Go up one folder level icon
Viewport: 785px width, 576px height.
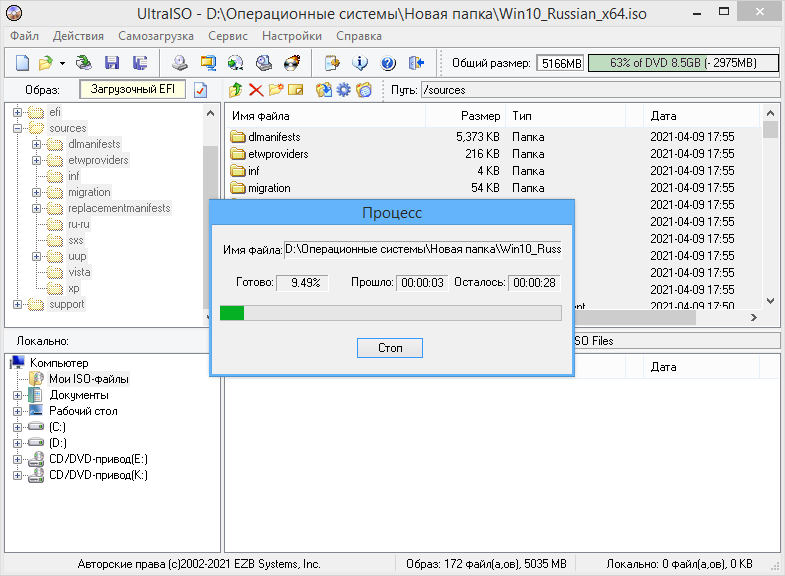point(235,90)
